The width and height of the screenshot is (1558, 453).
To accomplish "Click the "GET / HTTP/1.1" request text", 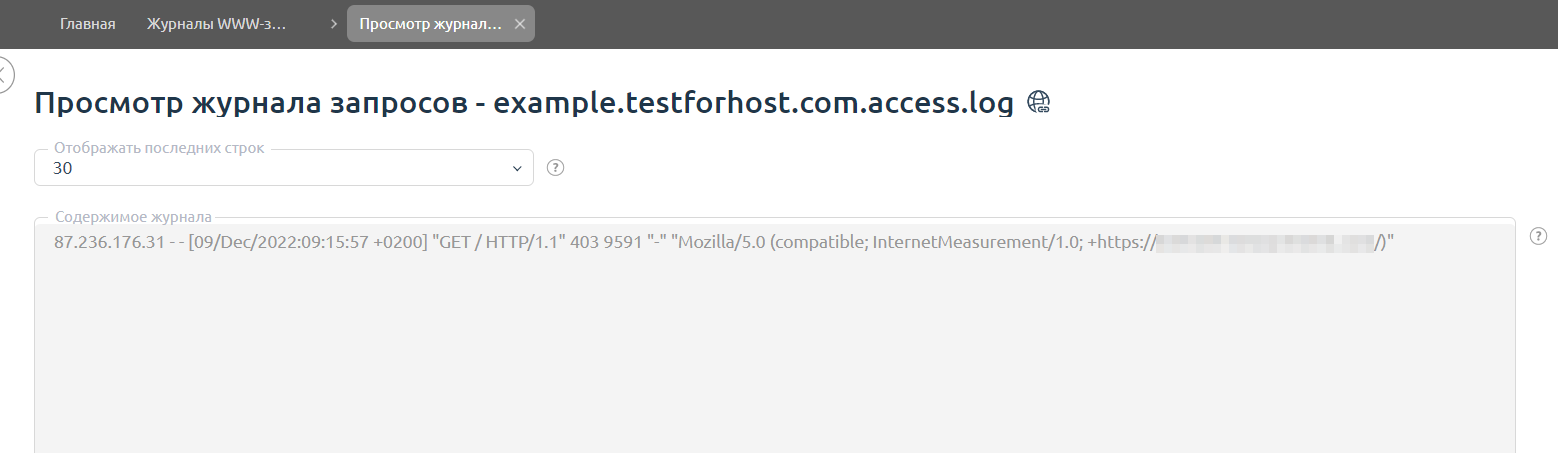I will (x=496, y=242).
